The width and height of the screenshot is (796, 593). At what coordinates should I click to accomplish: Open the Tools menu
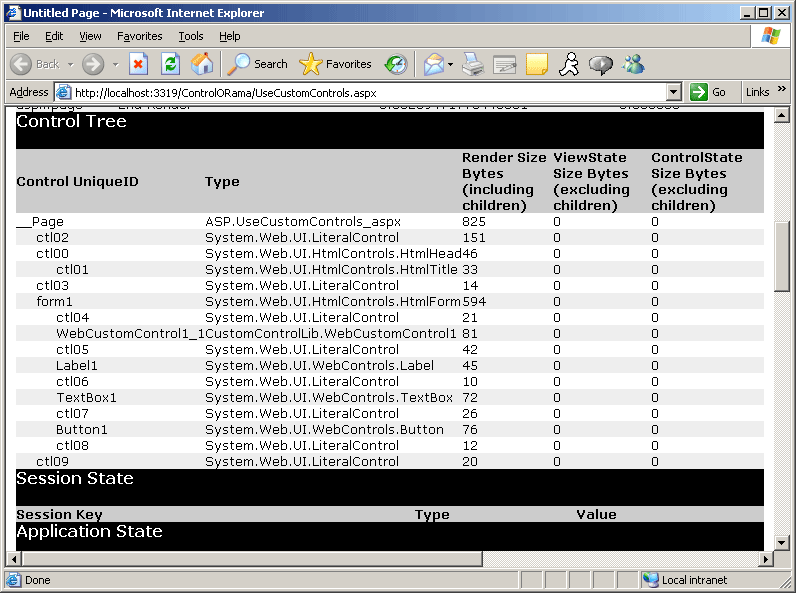tap(190, 36)
